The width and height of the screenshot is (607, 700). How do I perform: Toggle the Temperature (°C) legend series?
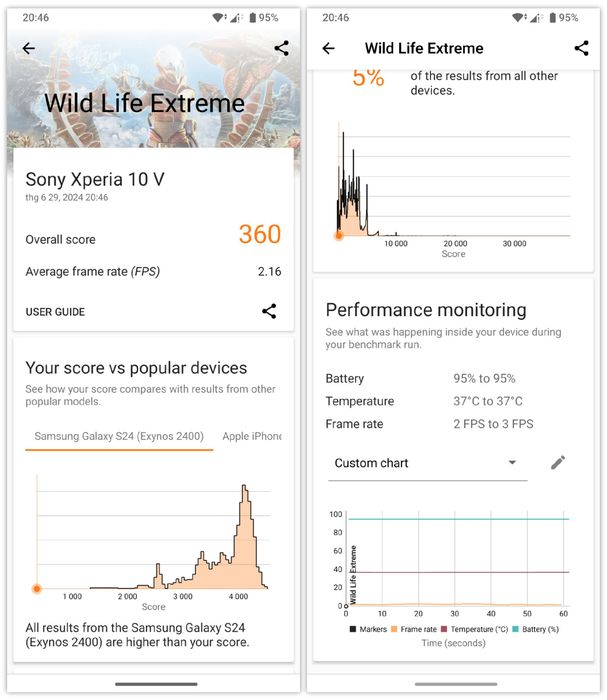(474, 629)
